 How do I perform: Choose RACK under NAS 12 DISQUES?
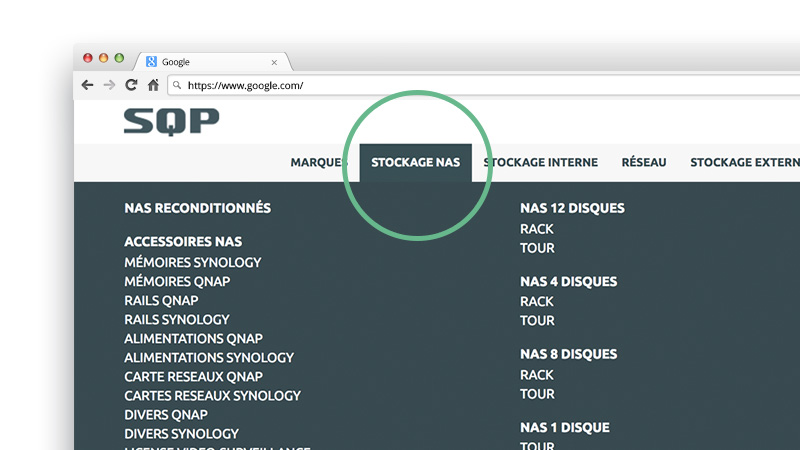(x=537, y=229)
